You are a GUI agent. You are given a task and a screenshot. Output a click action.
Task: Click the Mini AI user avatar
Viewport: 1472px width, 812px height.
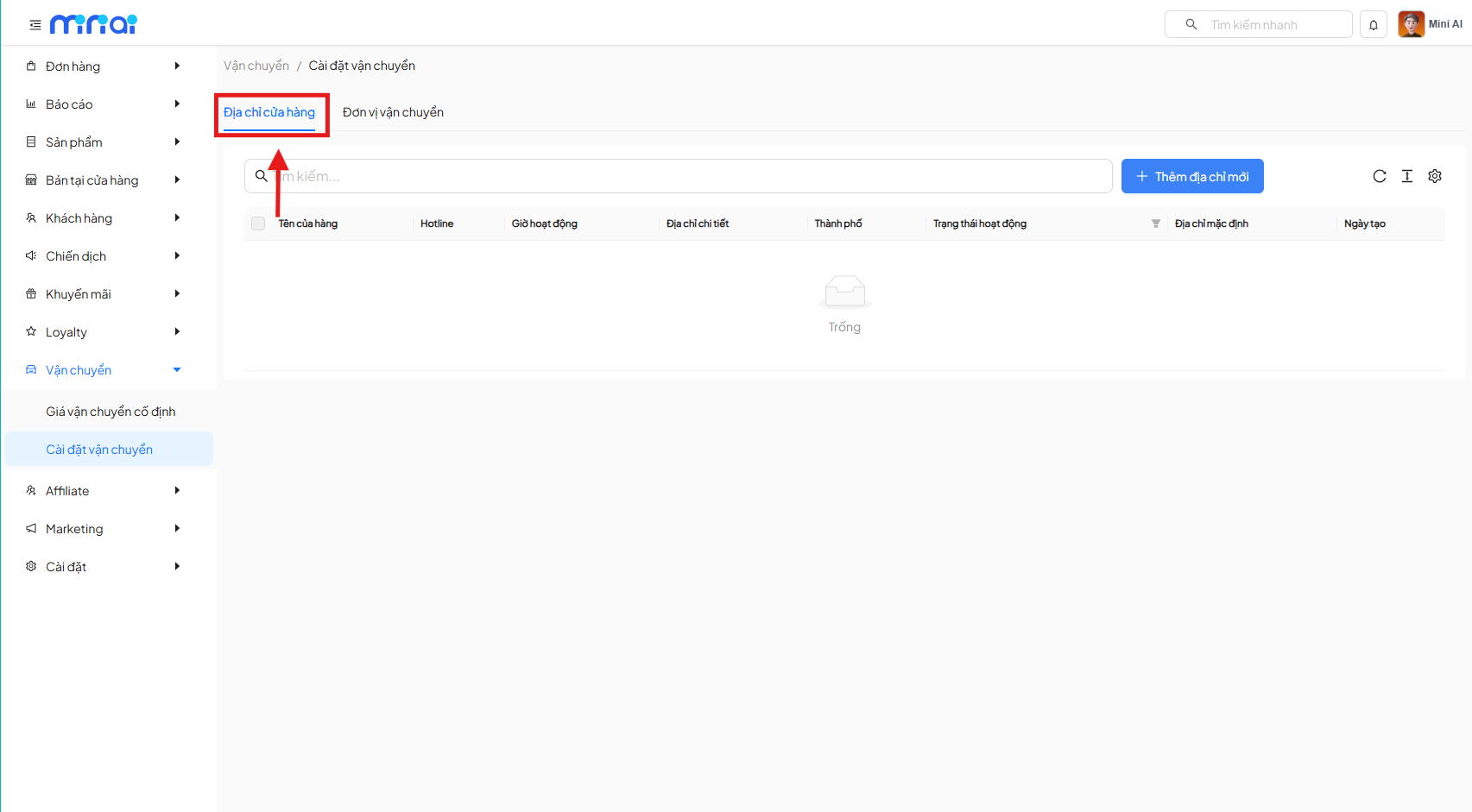pos(1411,24)
